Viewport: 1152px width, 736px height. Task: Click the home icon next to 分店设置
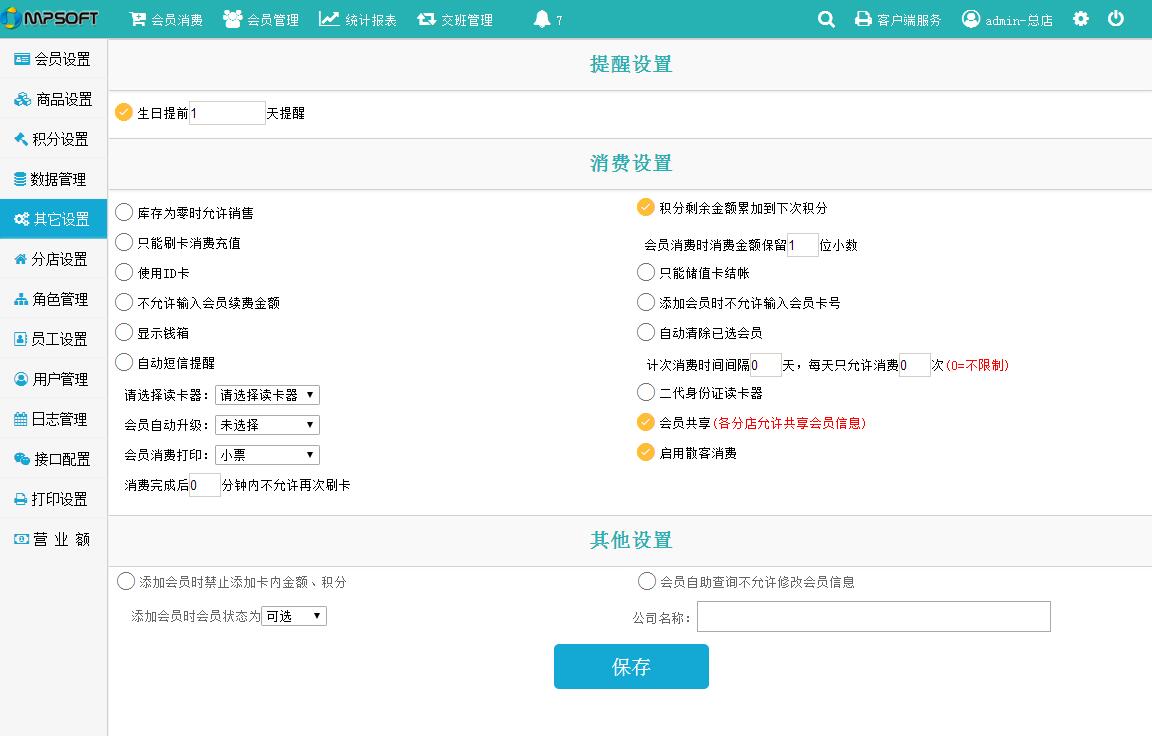[21, 259]
